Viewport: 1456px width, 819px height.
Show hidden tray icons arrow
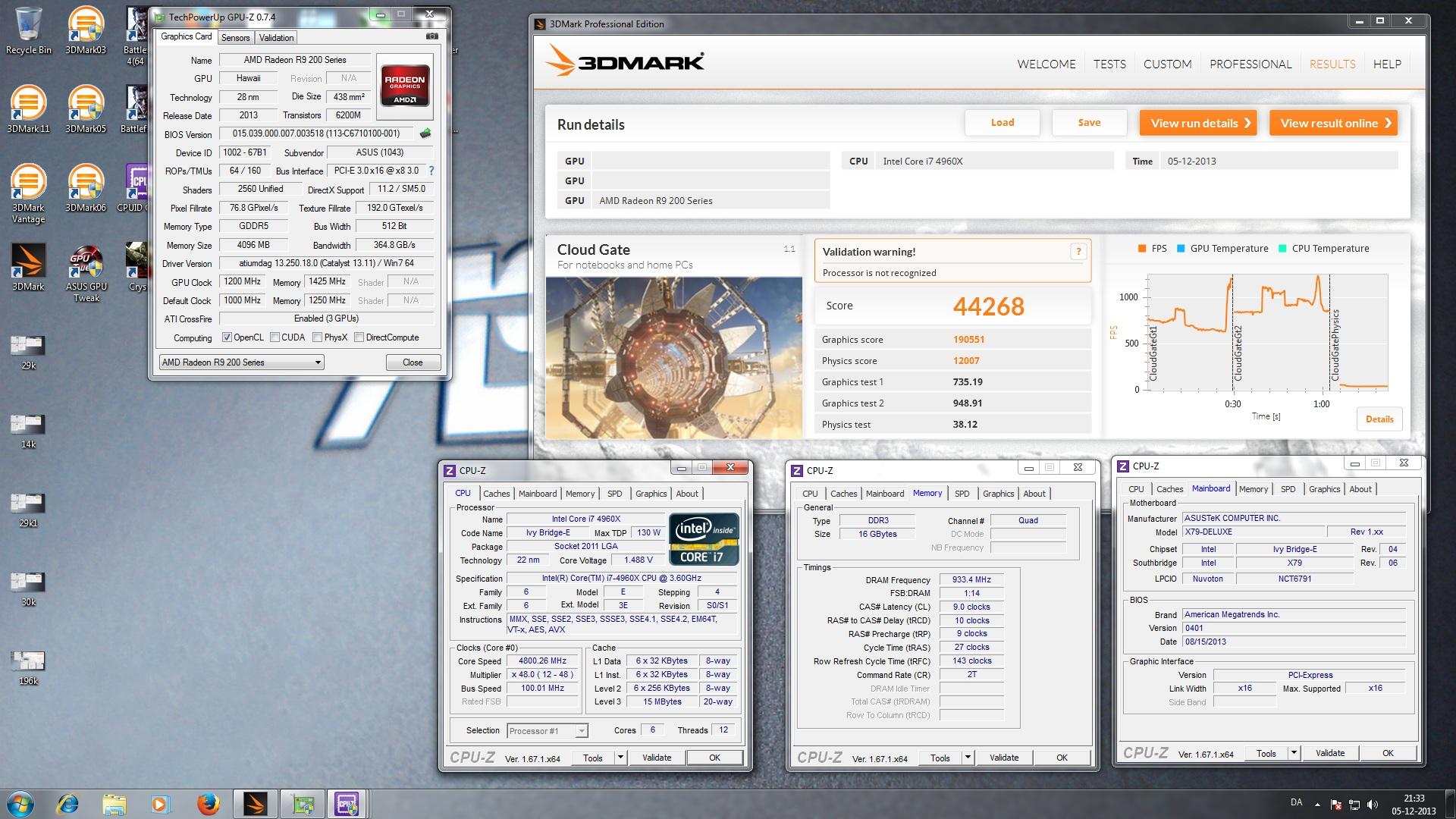(x=1317, y=805)
